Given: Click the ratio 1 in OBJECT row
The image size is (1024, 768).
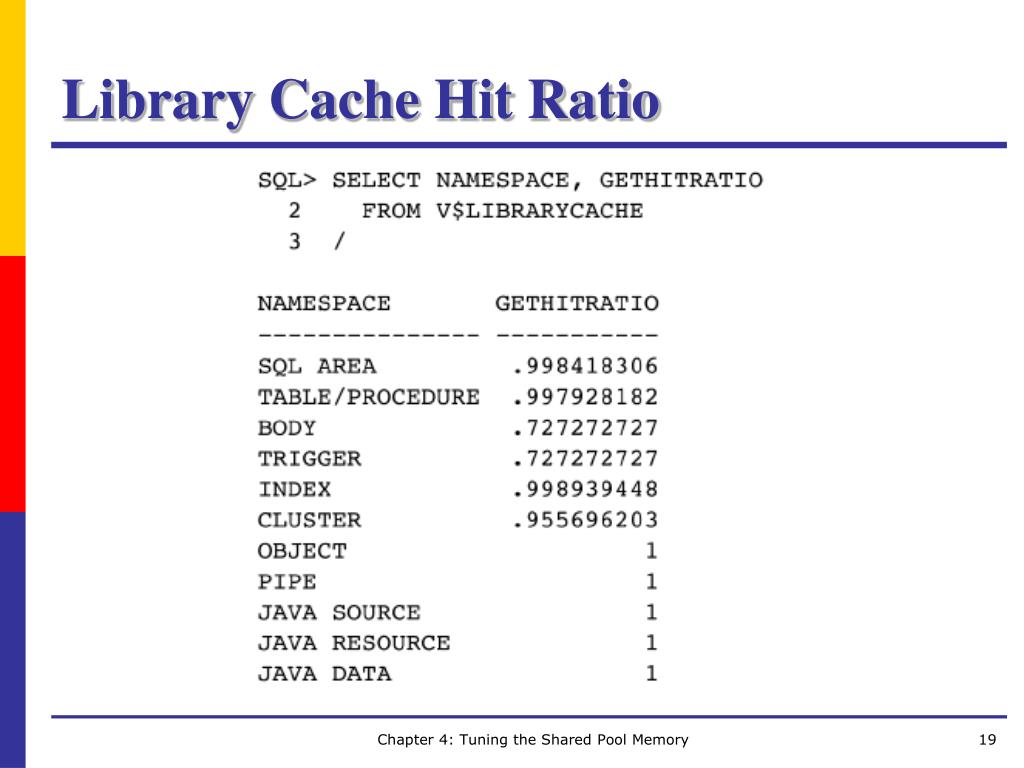Looking at the screenshot, I should click(x=651, y=551).
